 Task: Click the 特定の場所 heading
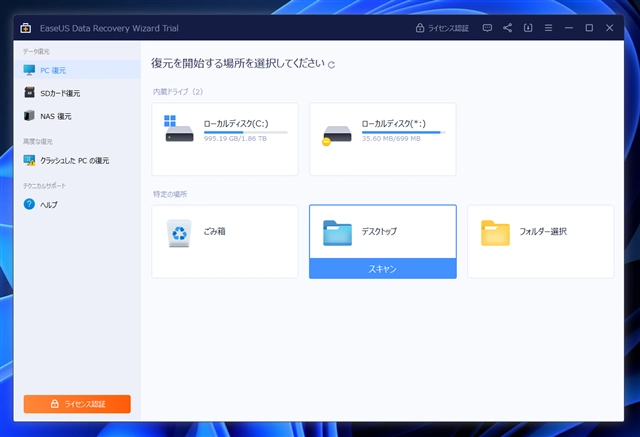(170, 194)
